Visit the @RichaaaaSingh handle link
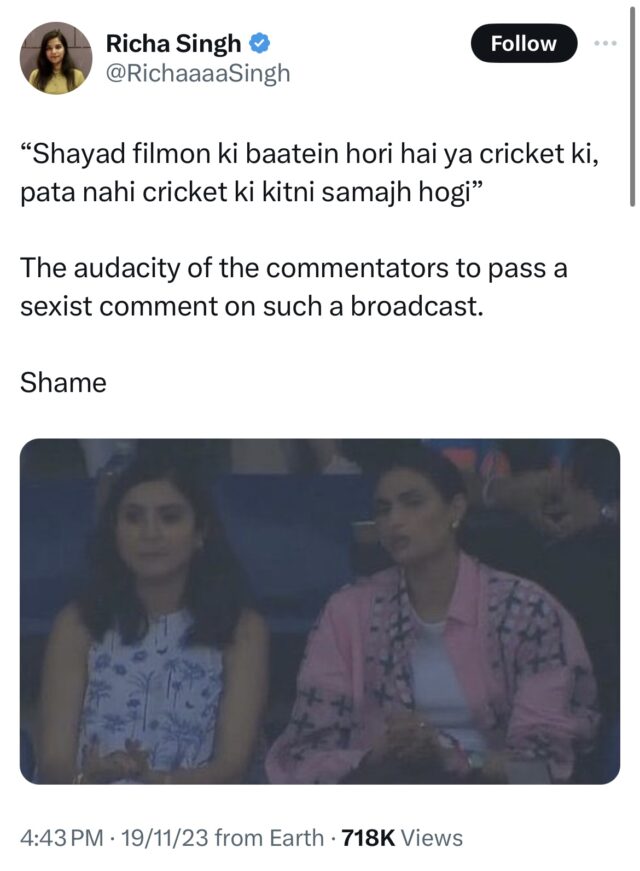The height and width of the screenshot is (871, 640). point(198,72)
